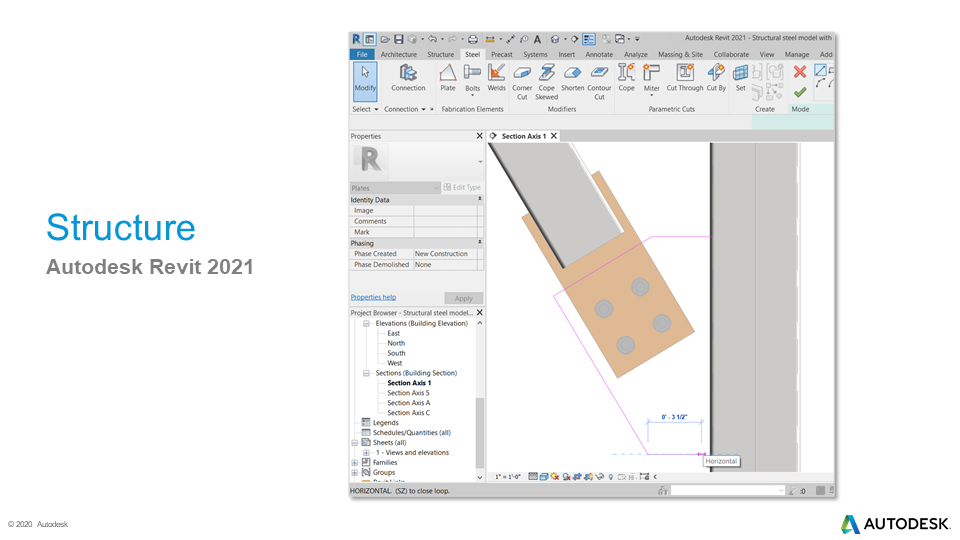Switch to the Annotate ribbon tab

click(x=599, y=54)
